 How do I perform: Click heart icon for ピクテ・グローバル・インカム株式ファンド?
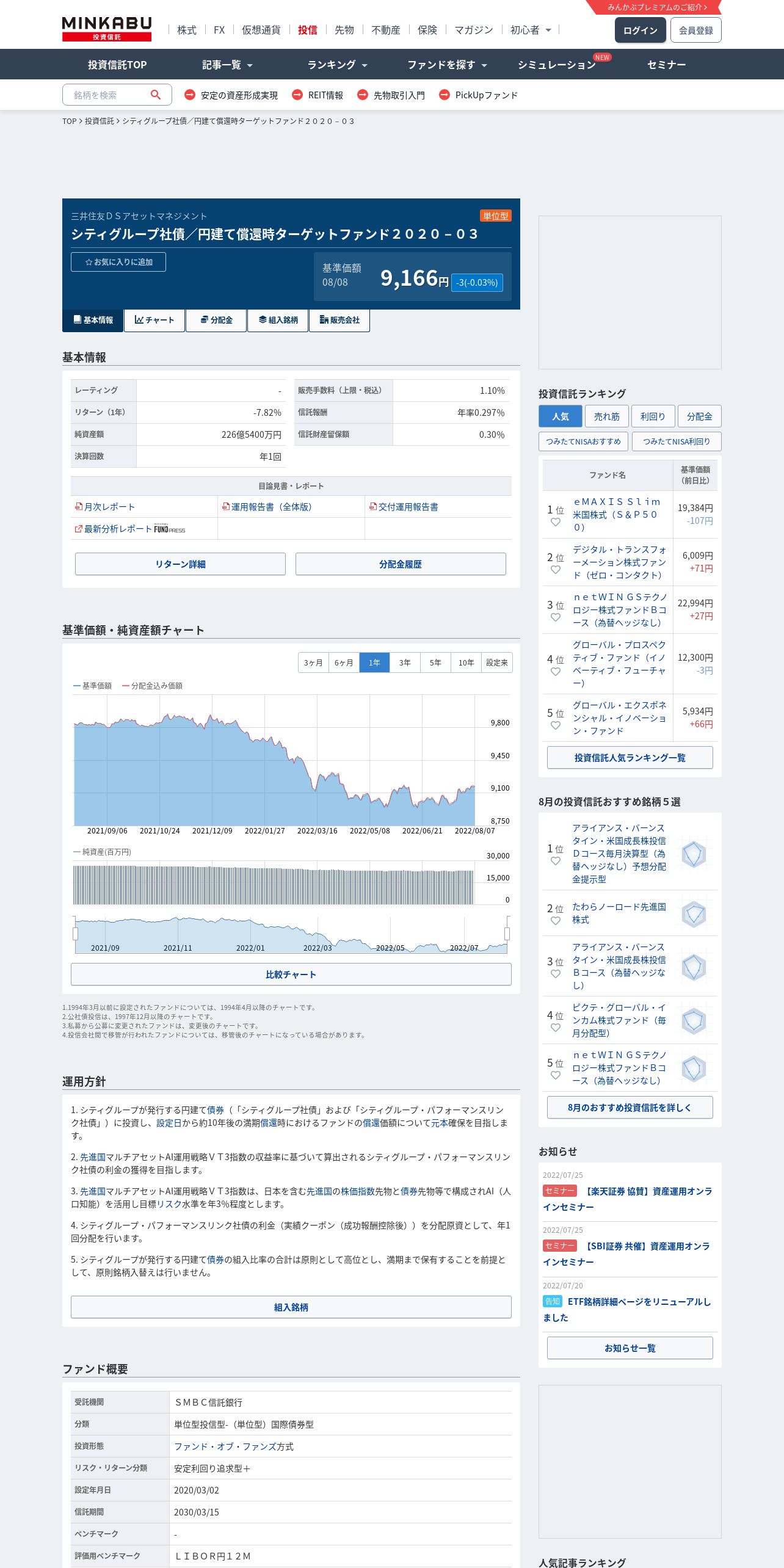556,1028
